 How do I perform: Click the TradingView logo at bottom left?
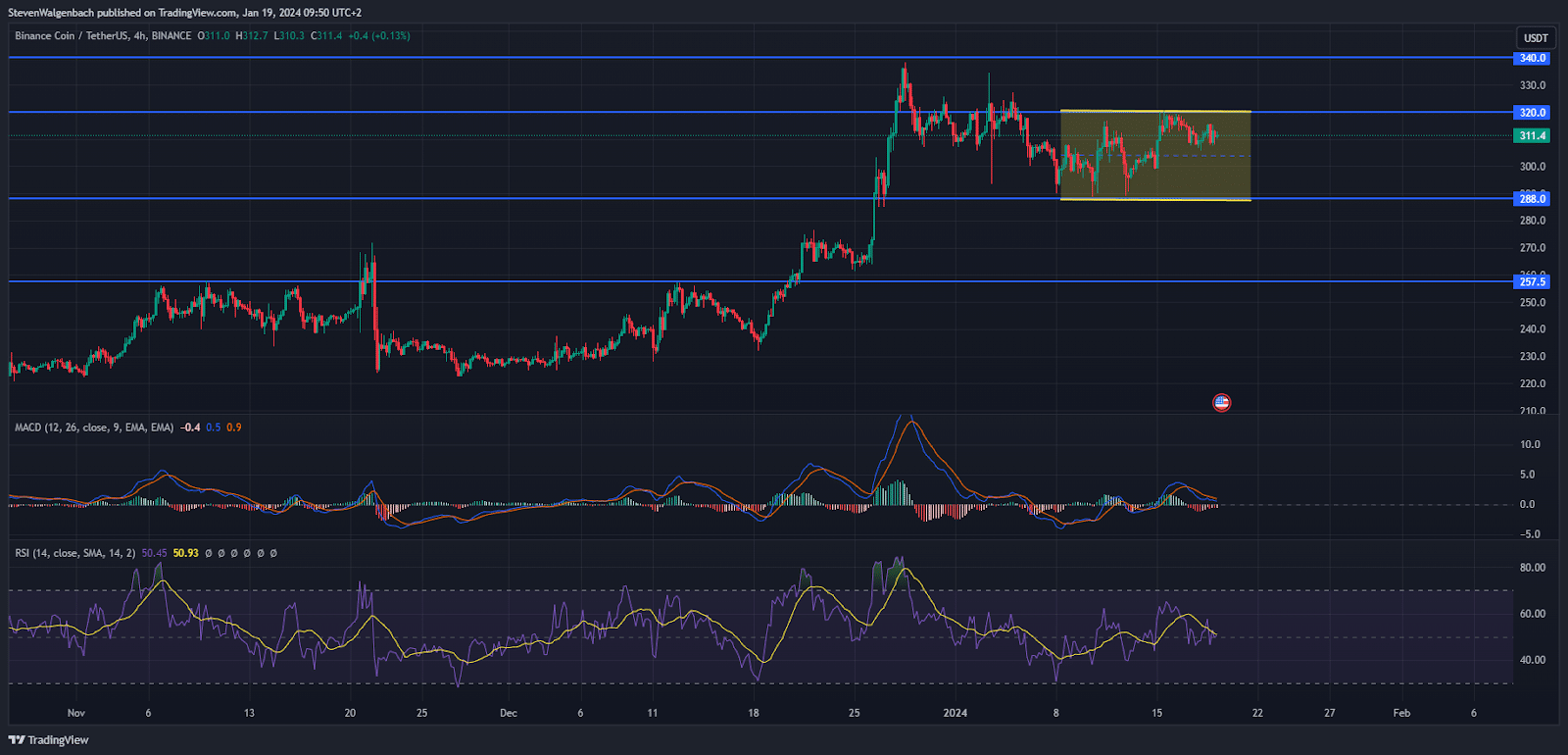[x=48, y=740]
